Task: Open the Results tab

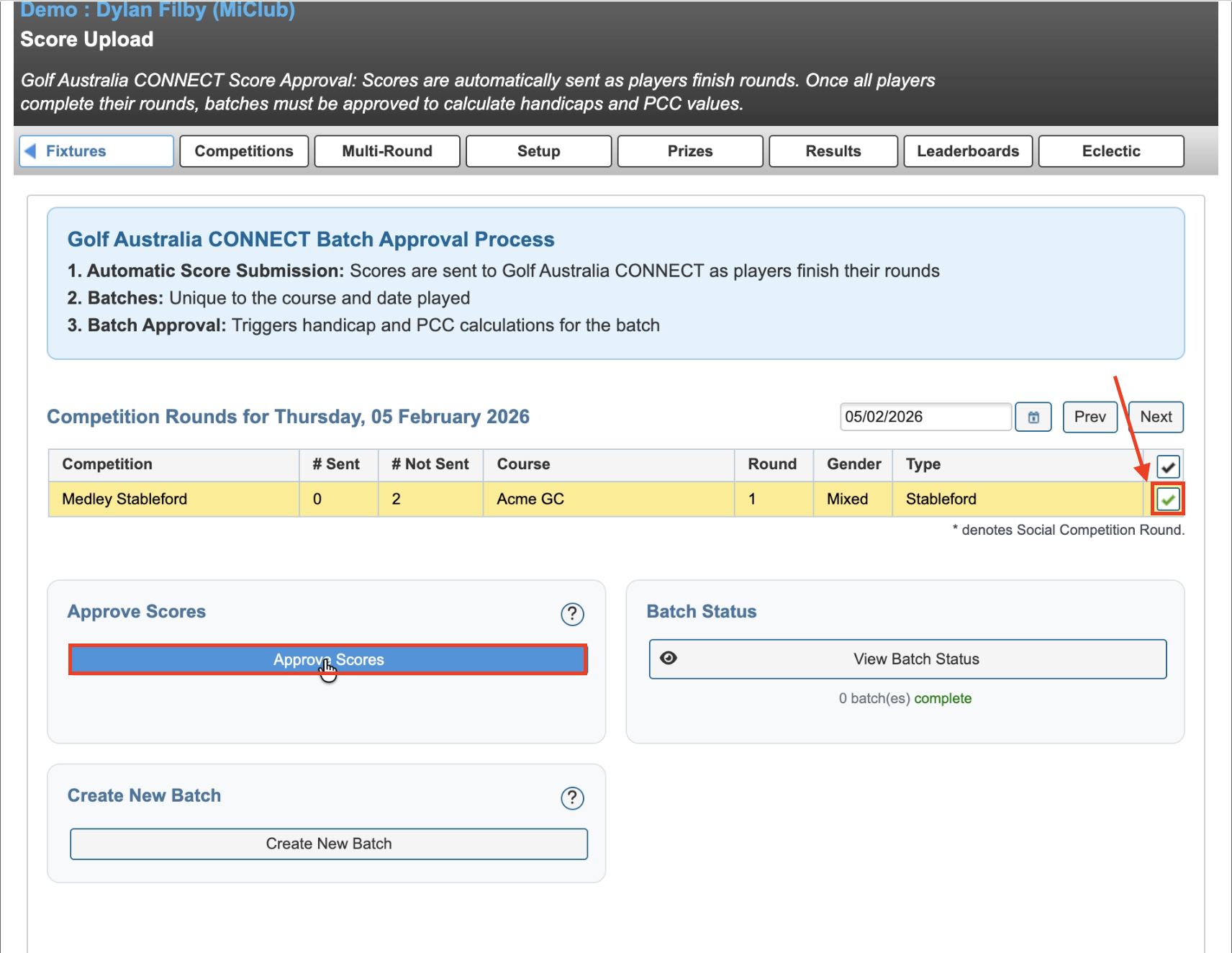Action: 833,151
